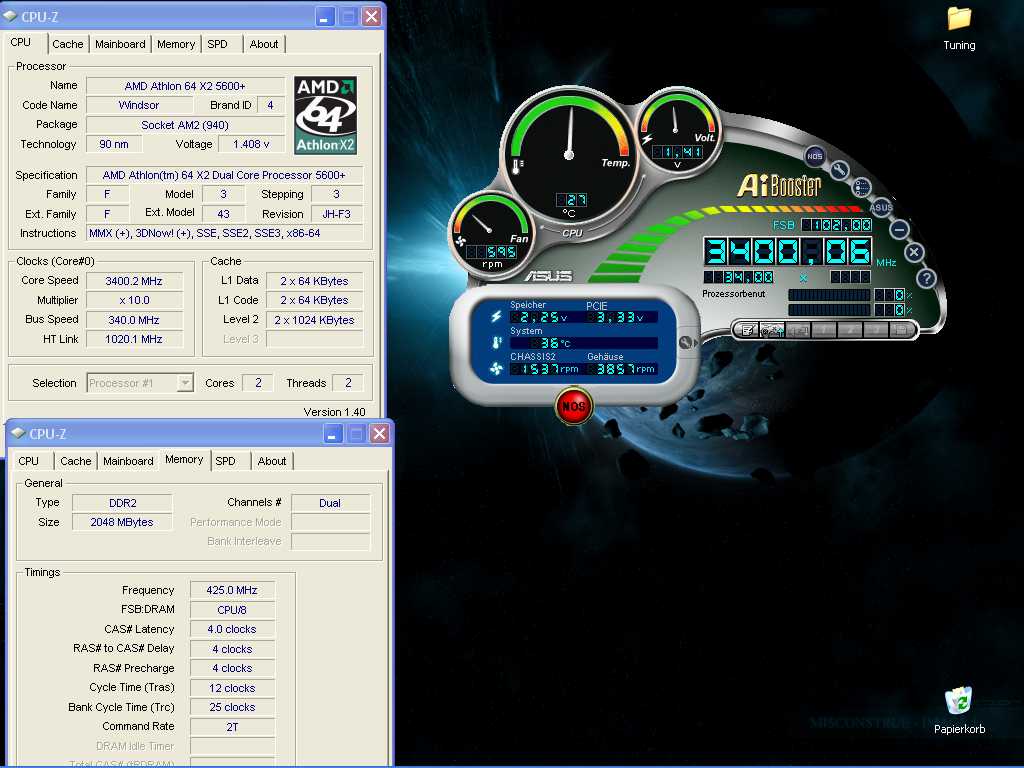Click the top CPU-Z window title icon
The height and width of the screenshot is (768, 1024).
tap(10, 16)
